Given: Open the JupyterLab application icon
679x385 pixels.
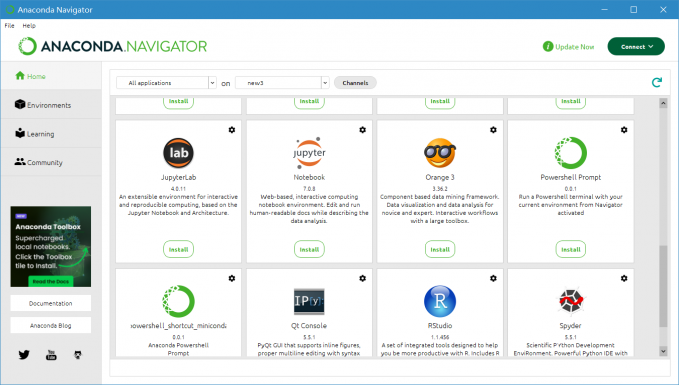Looking at the screenshot, I should point(178,153).
